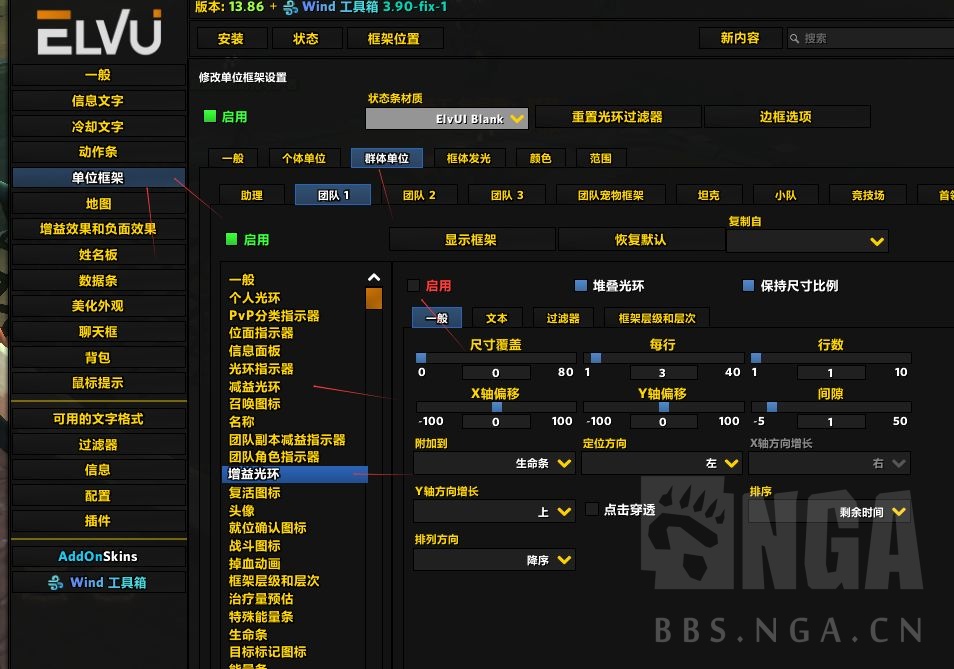Viewport: 954px width, 669px height.
Task: Adjust the 每行 slider
Action: point(597,356)
